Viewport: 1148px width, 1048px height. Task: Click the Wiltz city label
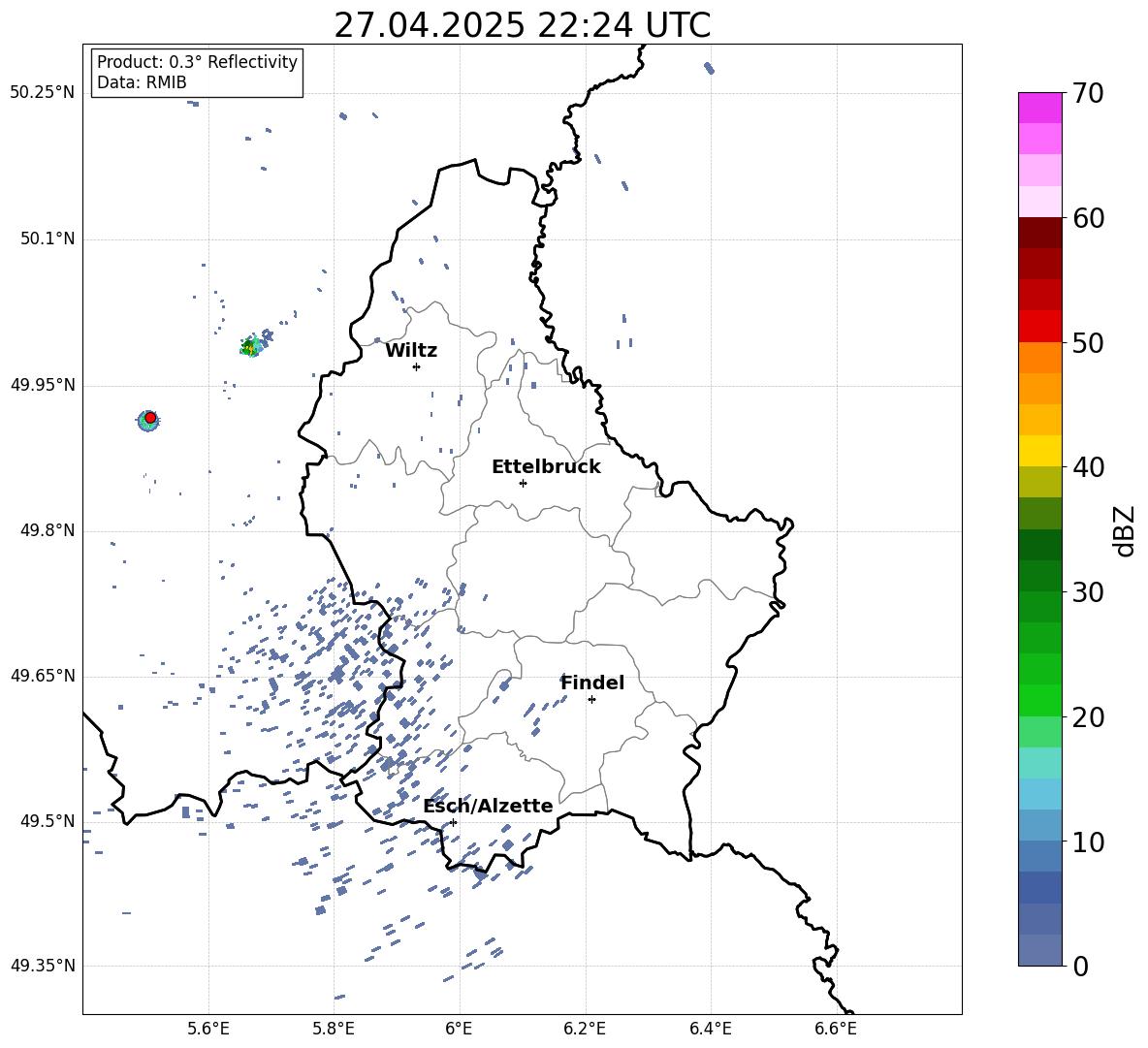(x=411, y=351)
